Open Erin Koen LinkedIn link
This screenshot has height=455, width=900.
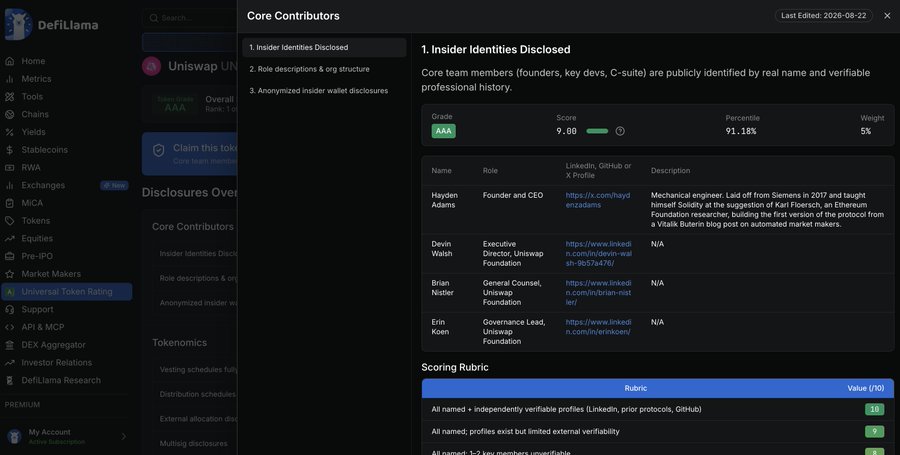pyautogui.click(x=598, y=327)
